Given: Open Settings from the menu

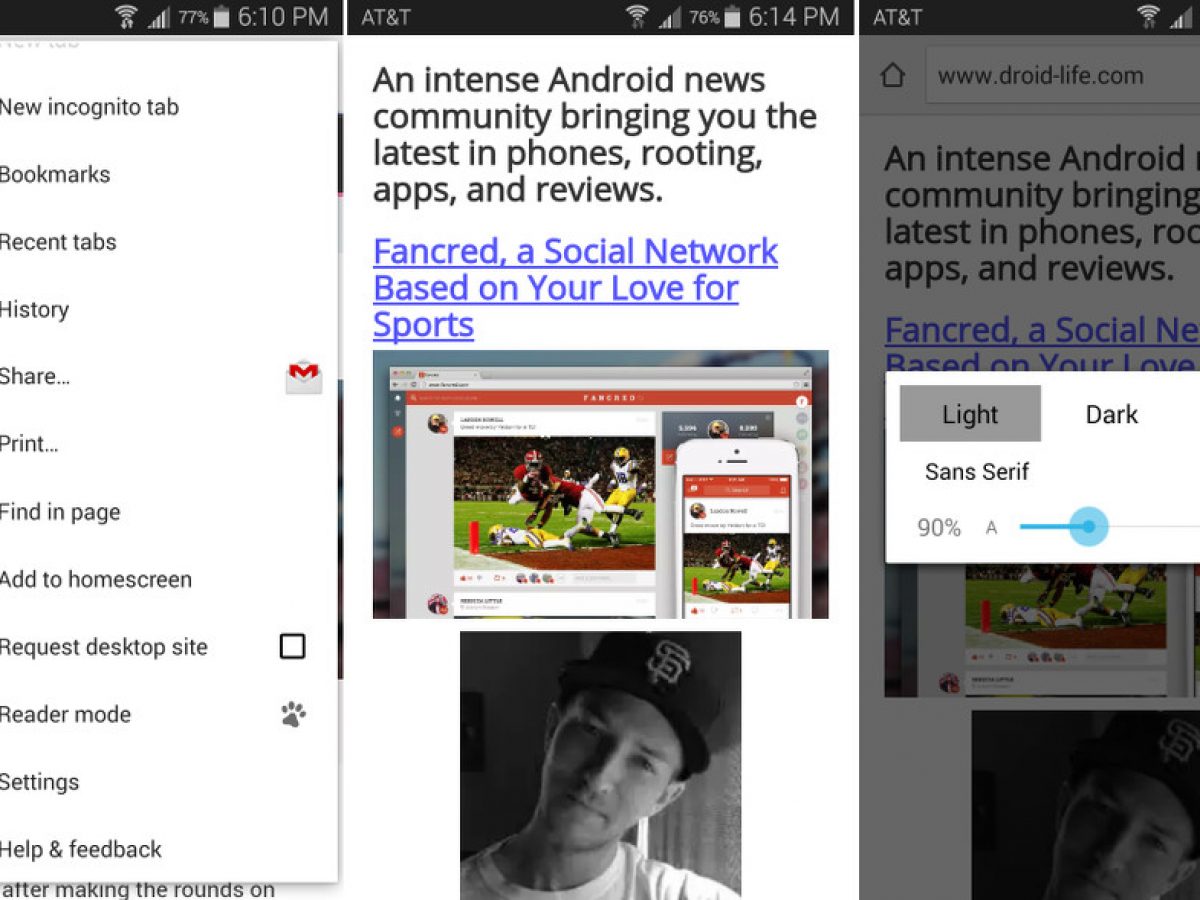Looking at the screenshot, I should click(x=40, y=782).
